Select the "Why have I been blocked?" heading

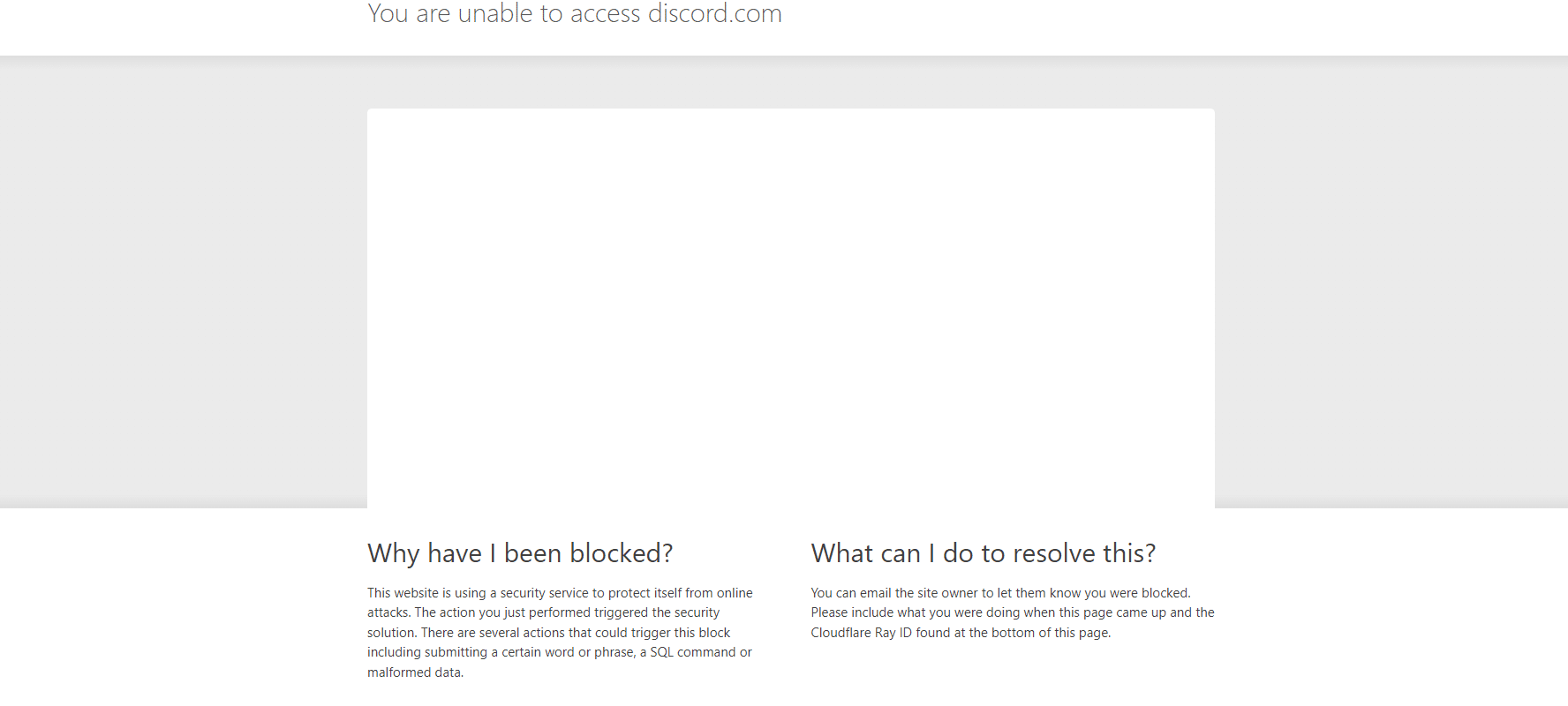520,553
